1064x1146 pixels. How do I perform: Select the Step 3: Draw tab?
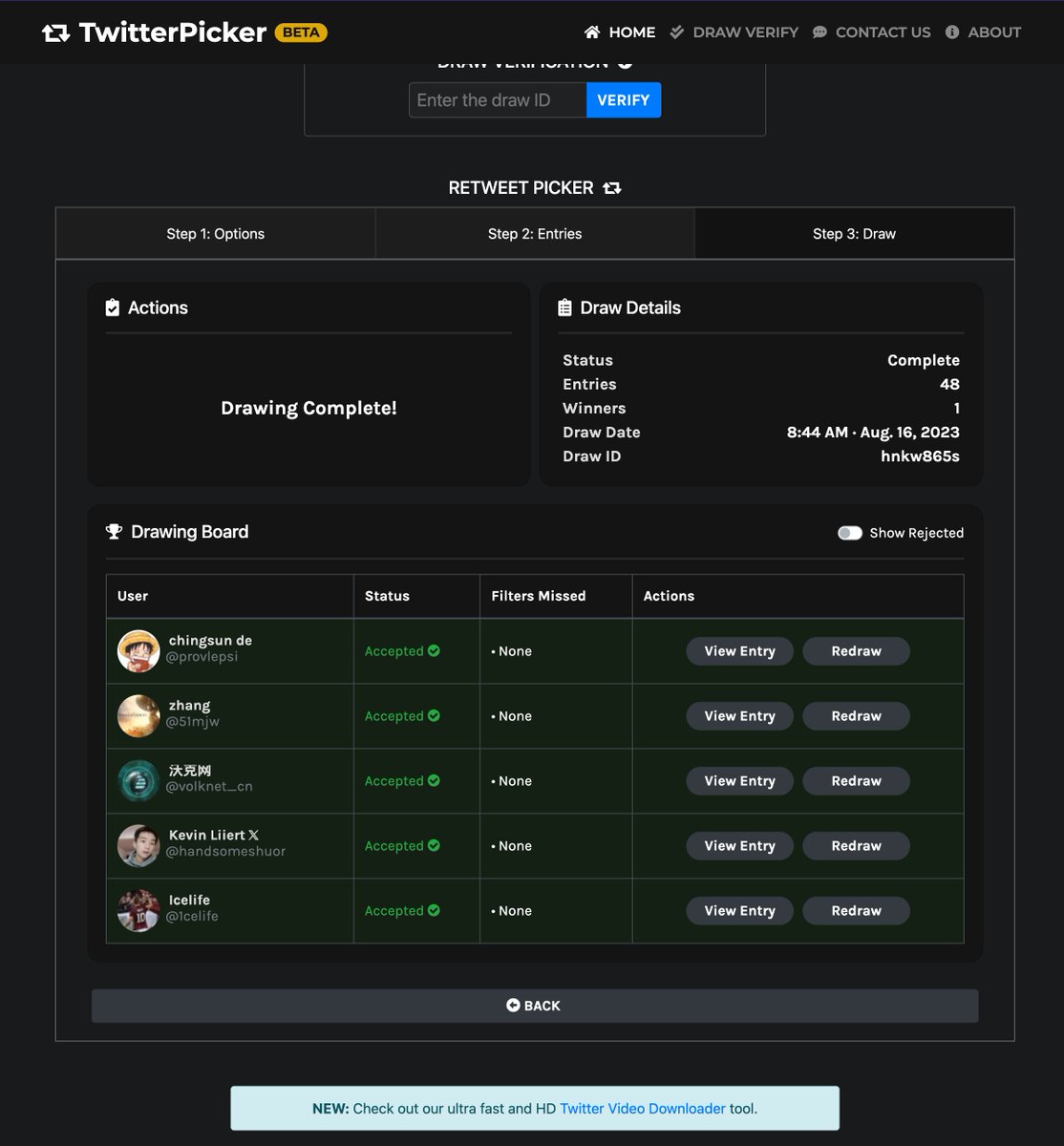coord(854,234)
